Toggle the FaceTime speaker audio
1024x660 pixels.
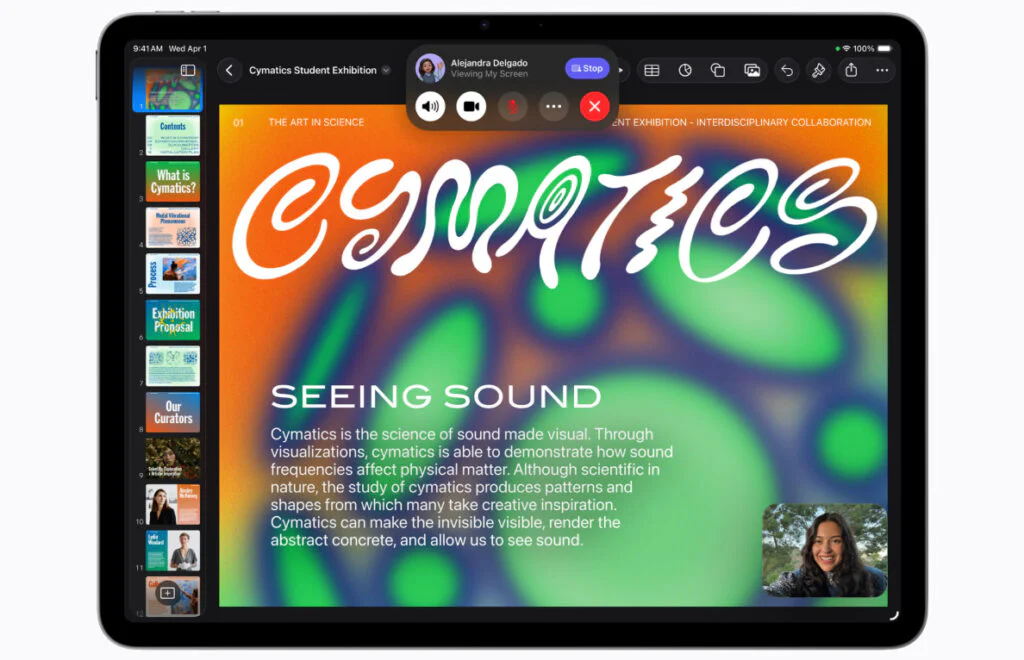pyautogui.click(x=430, y=106)
